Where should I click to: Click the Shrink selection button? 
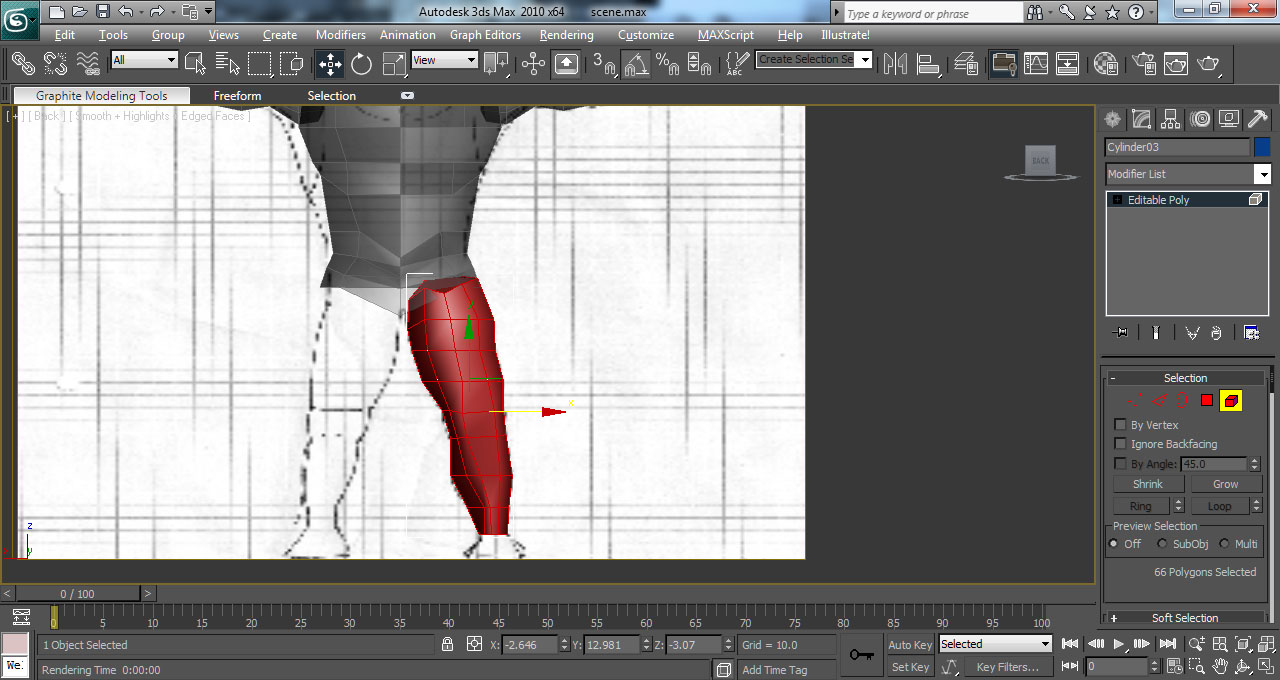pos(1148,484)
